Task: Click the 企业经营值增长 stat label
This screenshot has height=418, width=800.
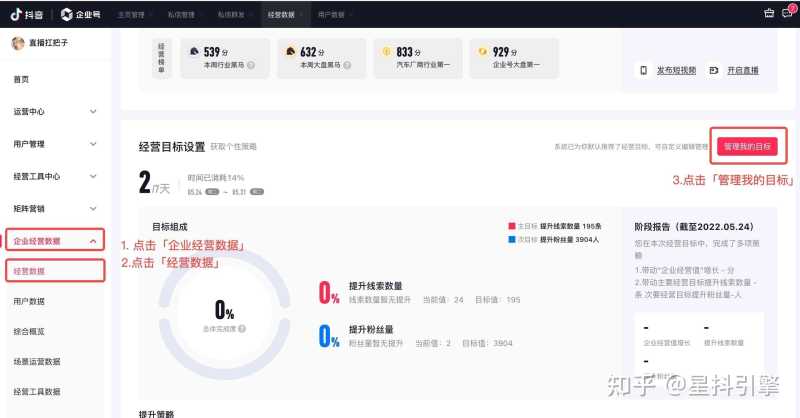Action: tap(666, 343)
